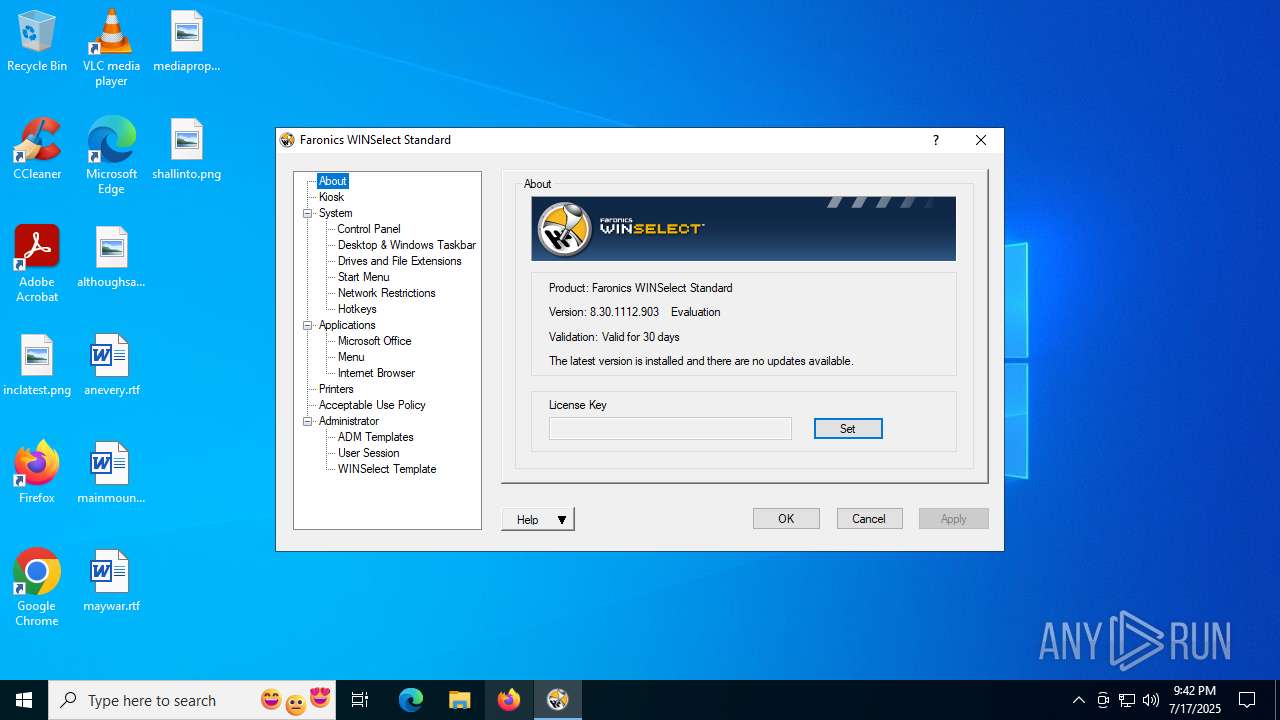Click the Cancel button
This screenshot has width=1280, height=720.
(869, 518)
